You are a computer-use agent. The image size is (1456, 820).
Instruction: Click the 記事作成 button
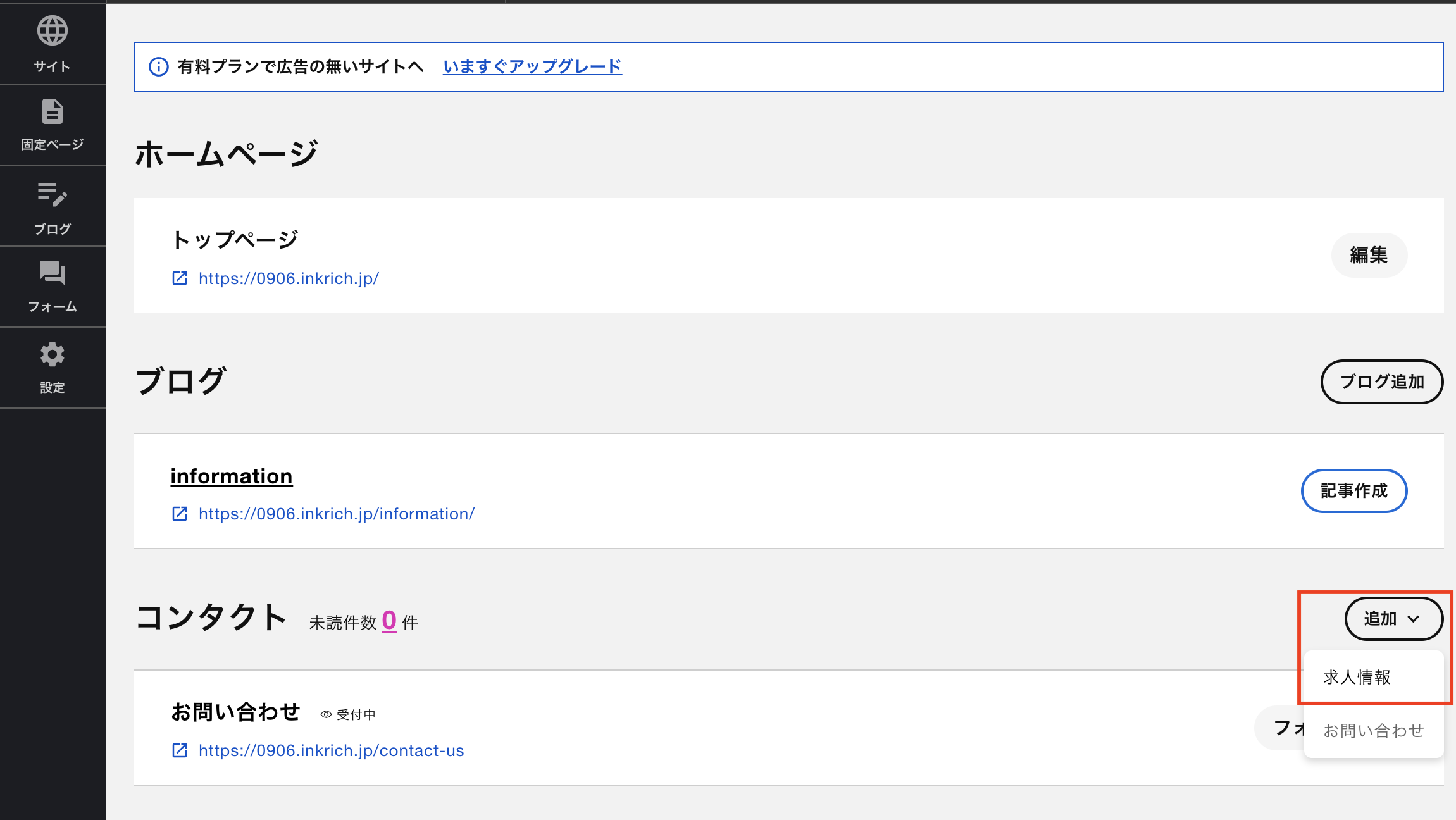coord(1354,491)
